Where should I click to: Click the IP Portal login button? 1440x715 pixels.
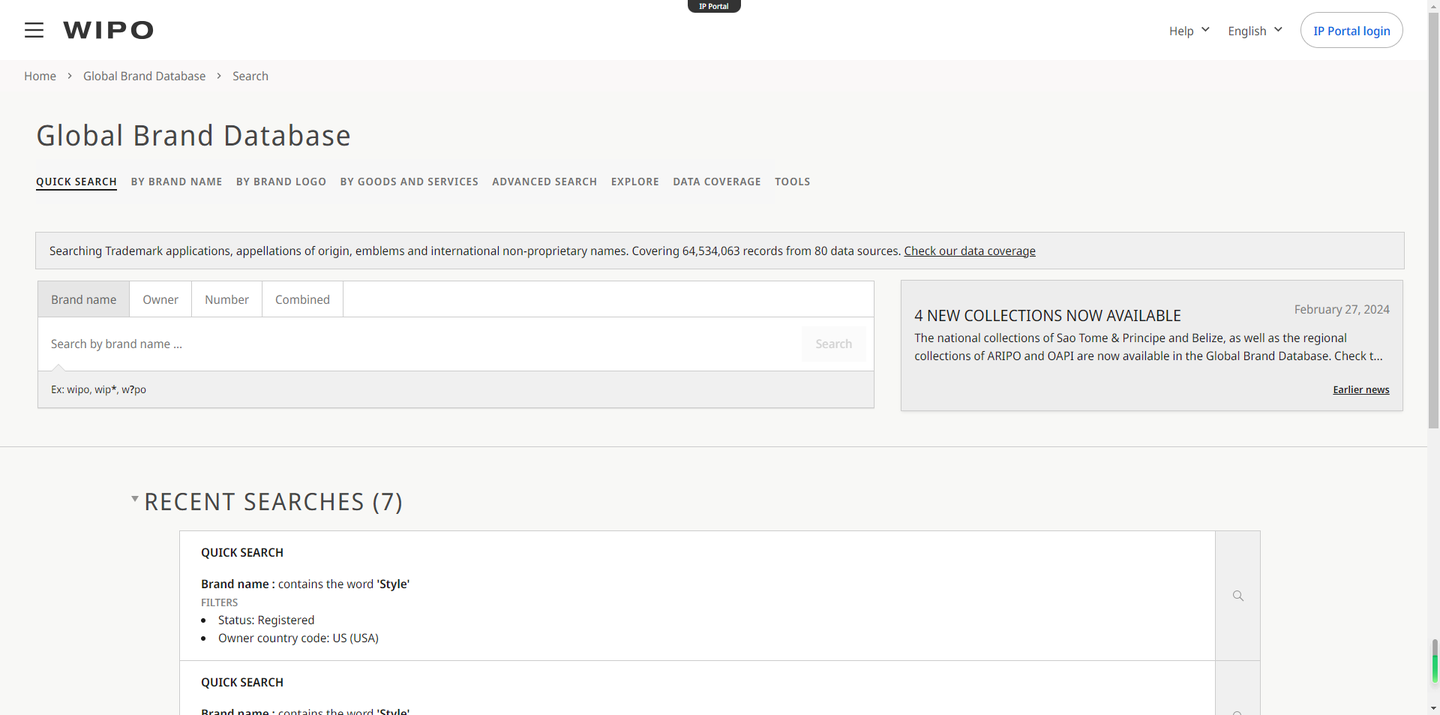point(1351,31)
